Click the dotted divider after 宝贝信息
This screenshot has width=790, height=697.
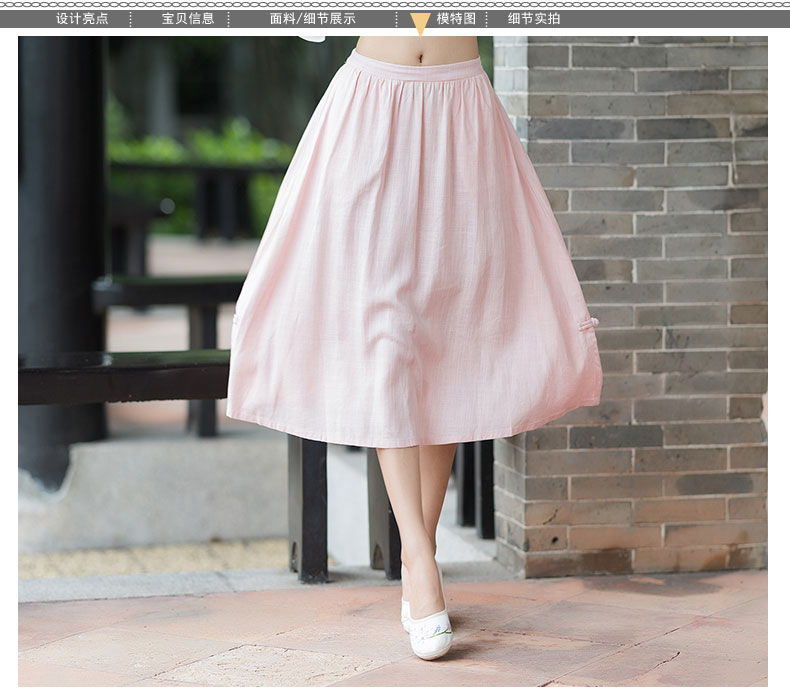(228, 19)
